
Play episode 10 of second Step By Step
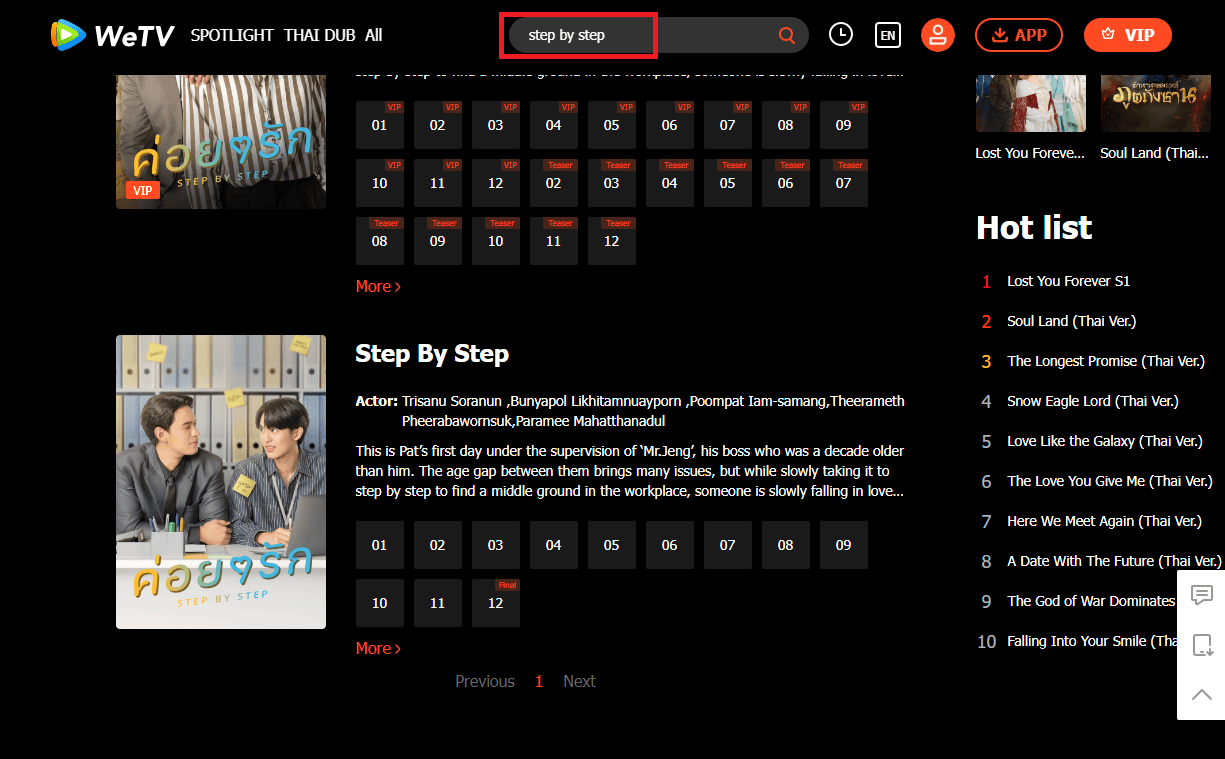coord(380,603)
